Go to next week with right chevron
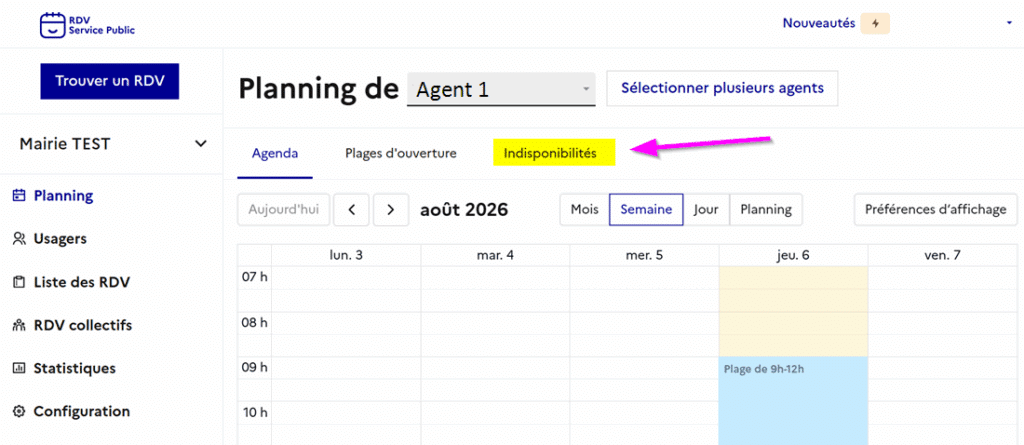Screen dimensions: 1024x445 coord(391,210)
